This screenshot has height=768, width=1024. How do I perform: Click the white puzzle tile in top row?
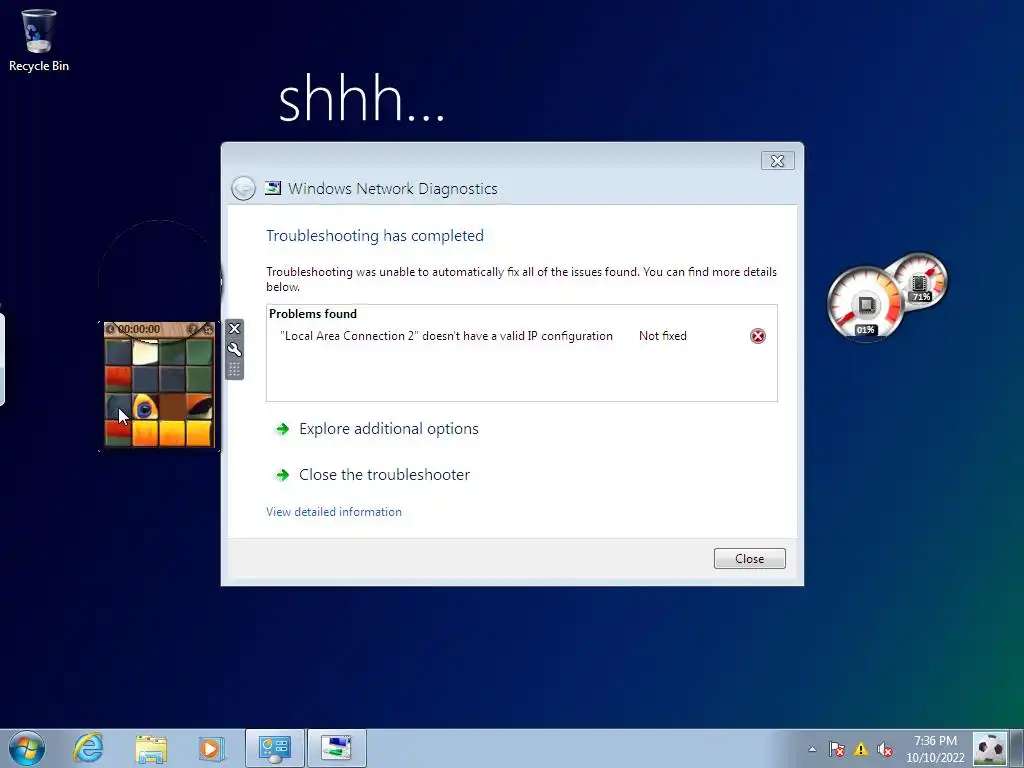pos(145,352)
